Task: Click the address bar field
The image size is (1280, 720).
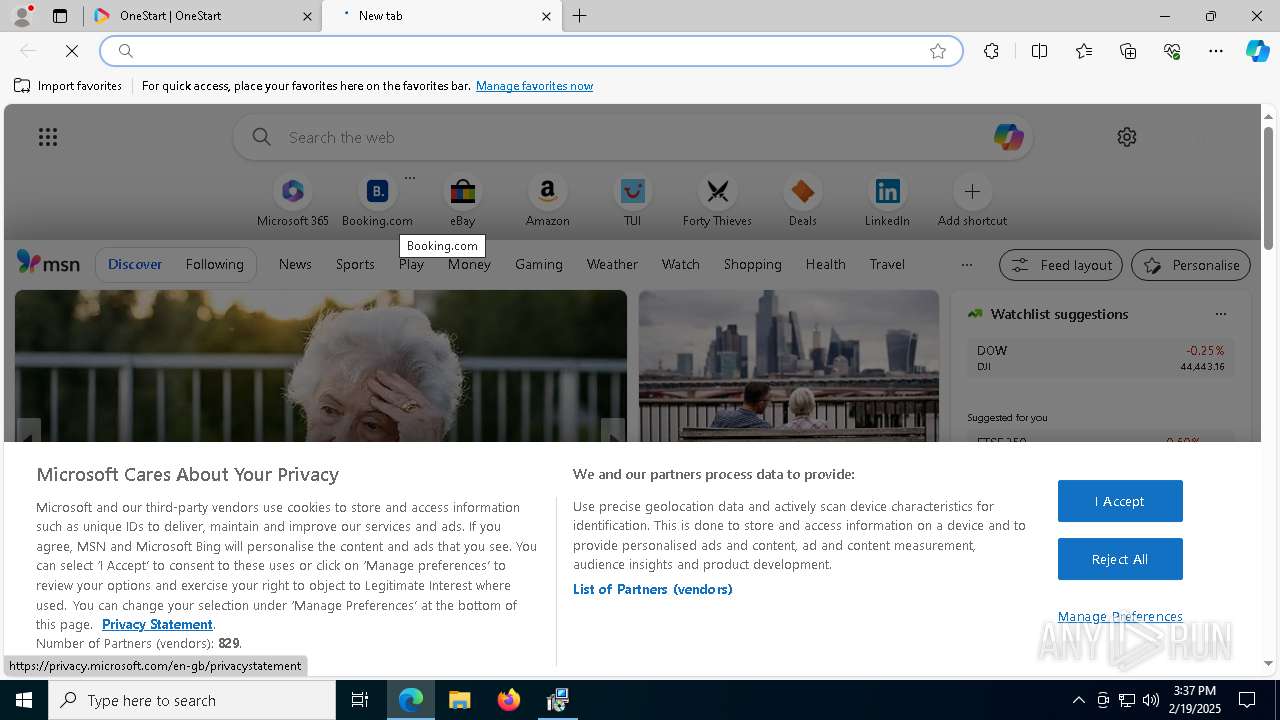Action: pyautogui.click(x=530, y=51)
